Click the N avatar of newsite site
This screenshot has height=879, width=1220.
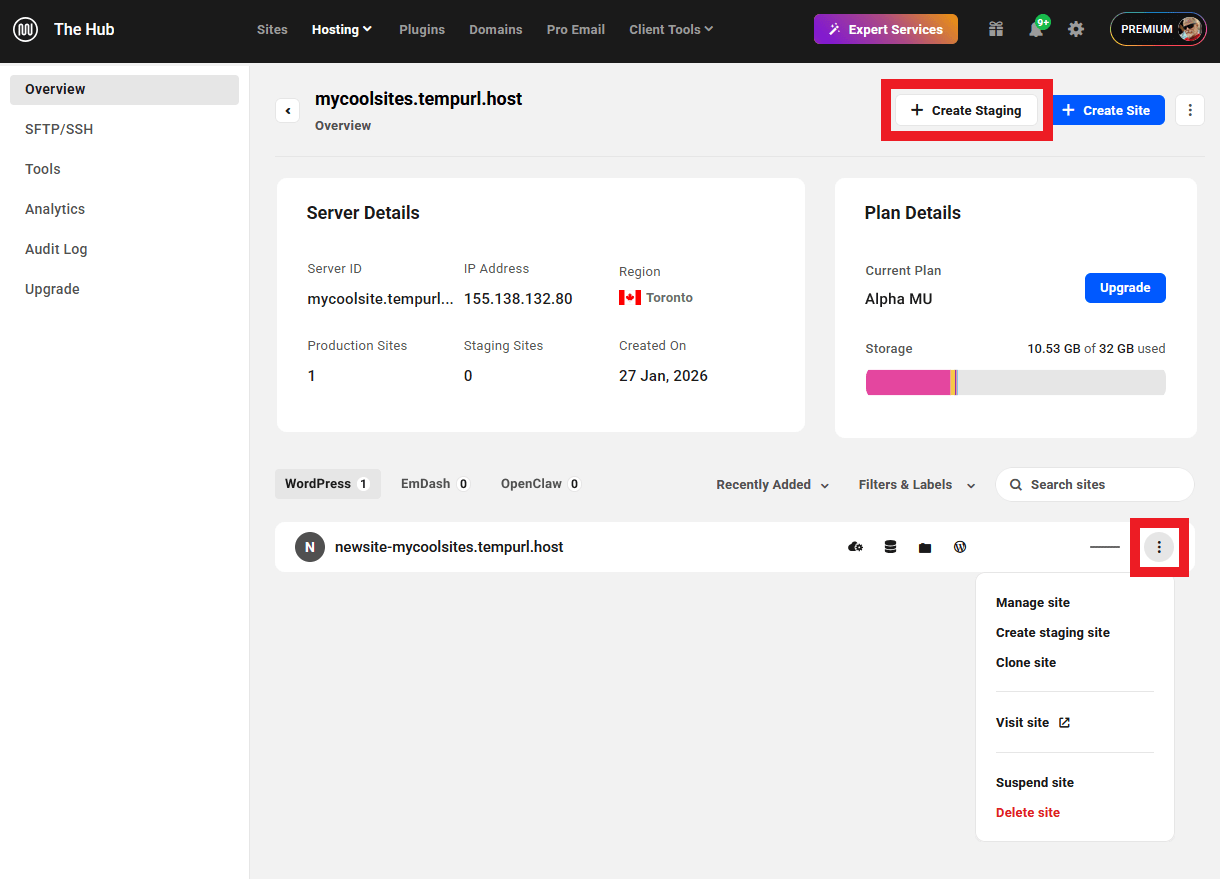click(310, 547)
